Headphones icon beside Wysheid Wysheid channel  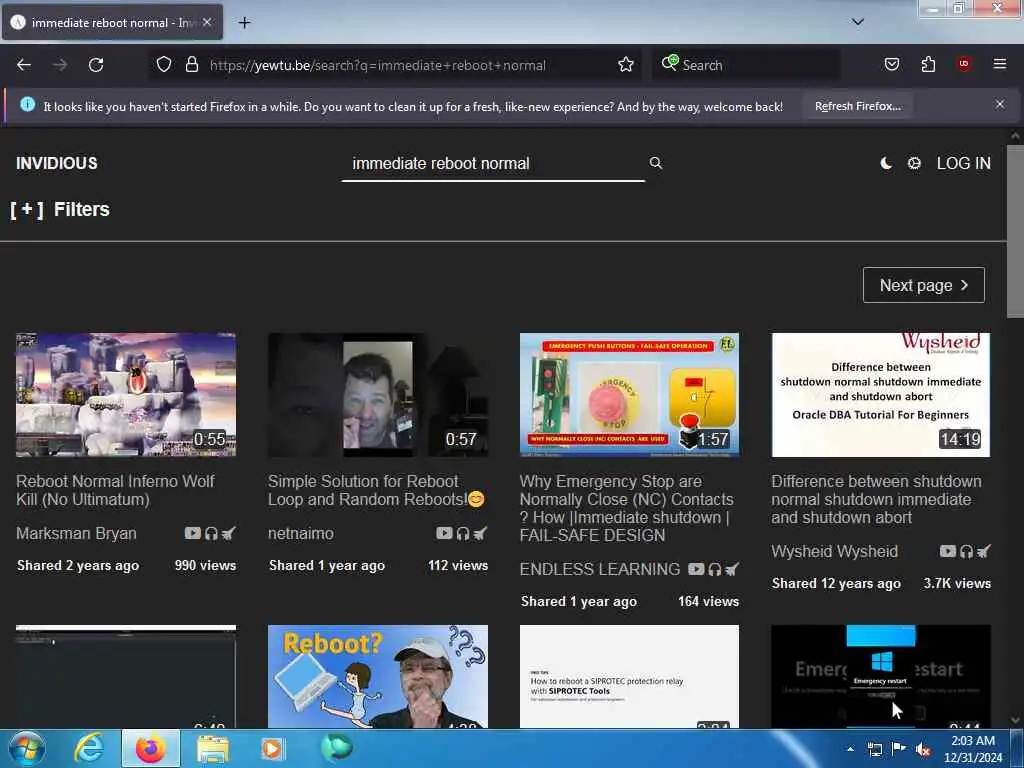pyautogui.click(x=967, y=552)
